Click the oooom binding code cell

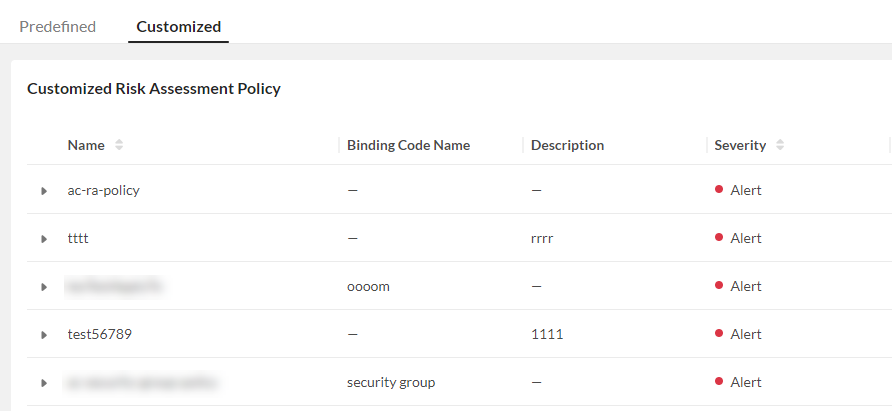pyautogui.click(x=367, y=286)
